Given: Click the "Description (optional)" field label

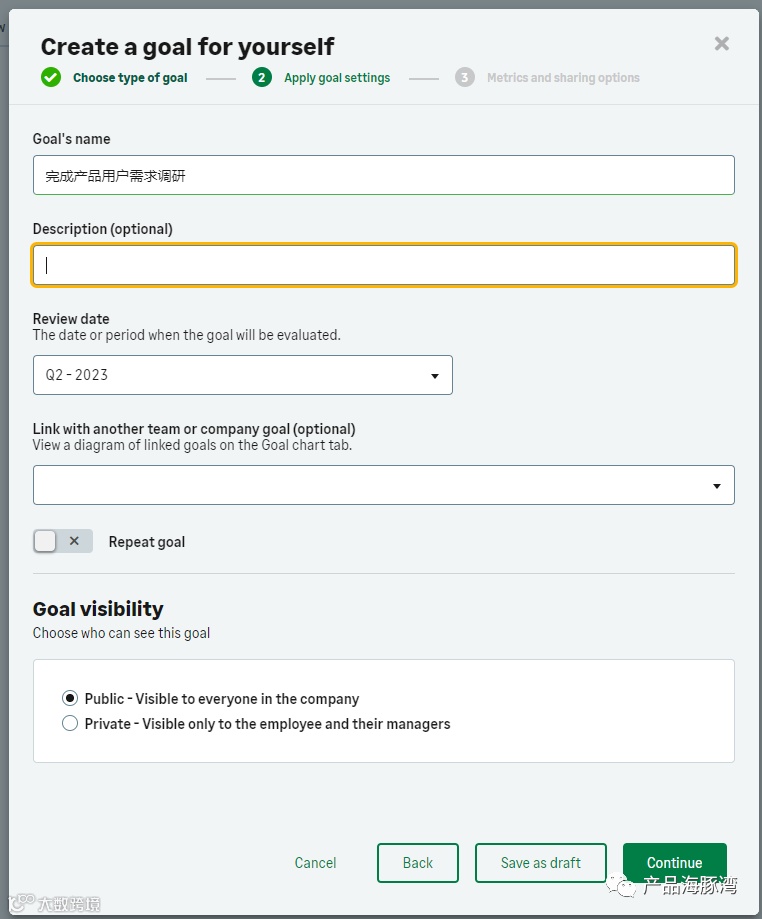Looking at the screenshot, I should (x=103, y=229).
